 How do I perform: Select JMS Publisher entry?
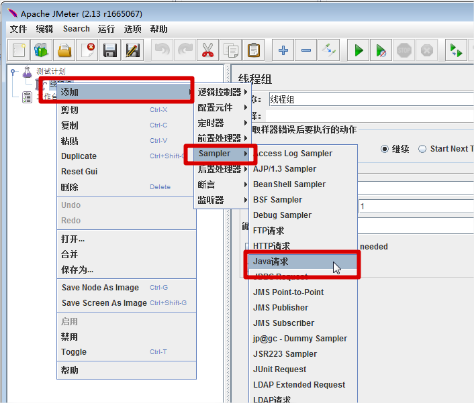pos(303,307)
